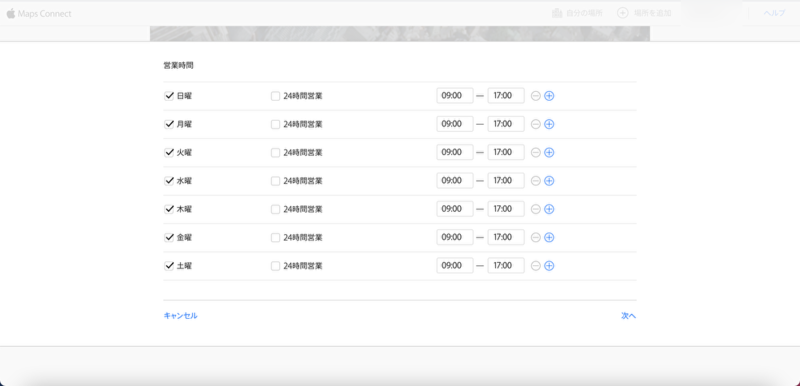
Task: Click the 場所を追加 plus circle icon
Action: (622, 13)
